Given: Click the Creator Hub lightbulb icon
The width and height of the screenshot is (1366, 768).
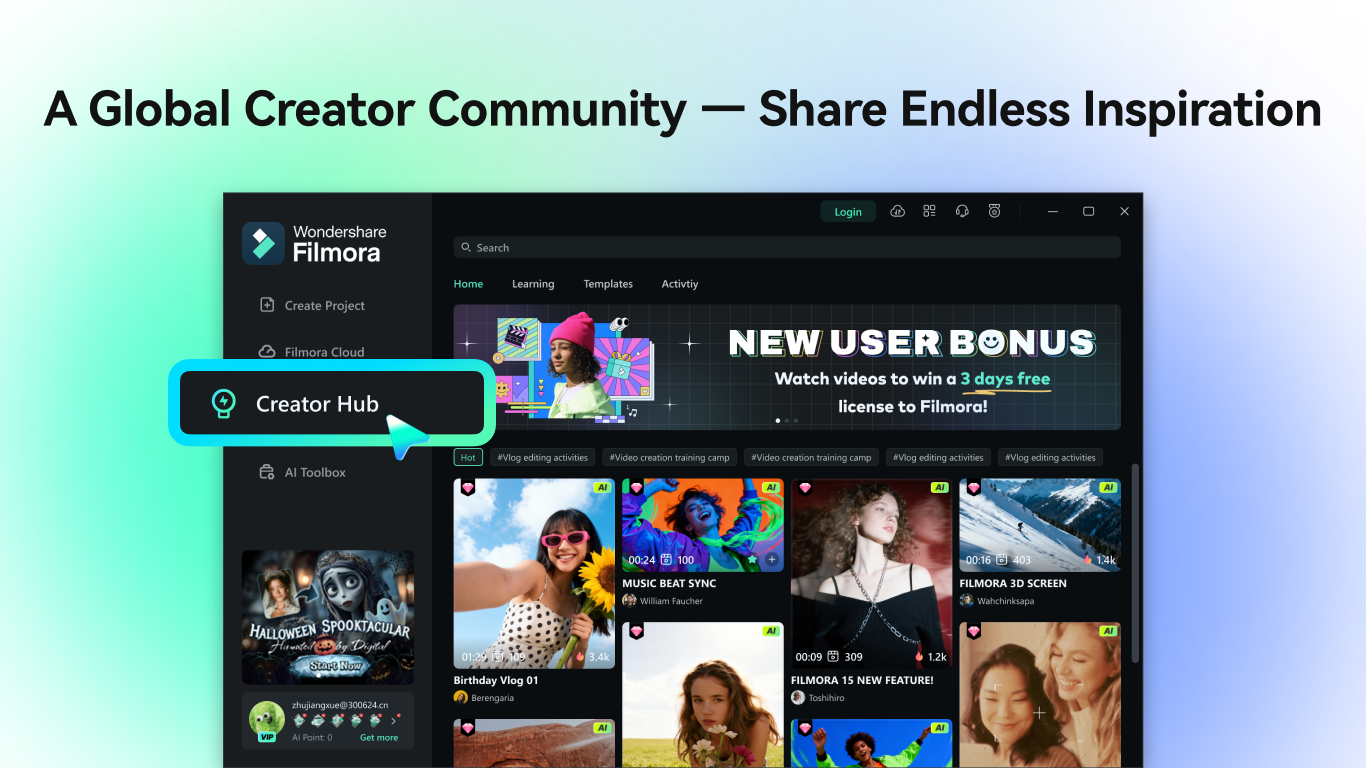Looking at the screenshot, I should click(x=225, y=404).
